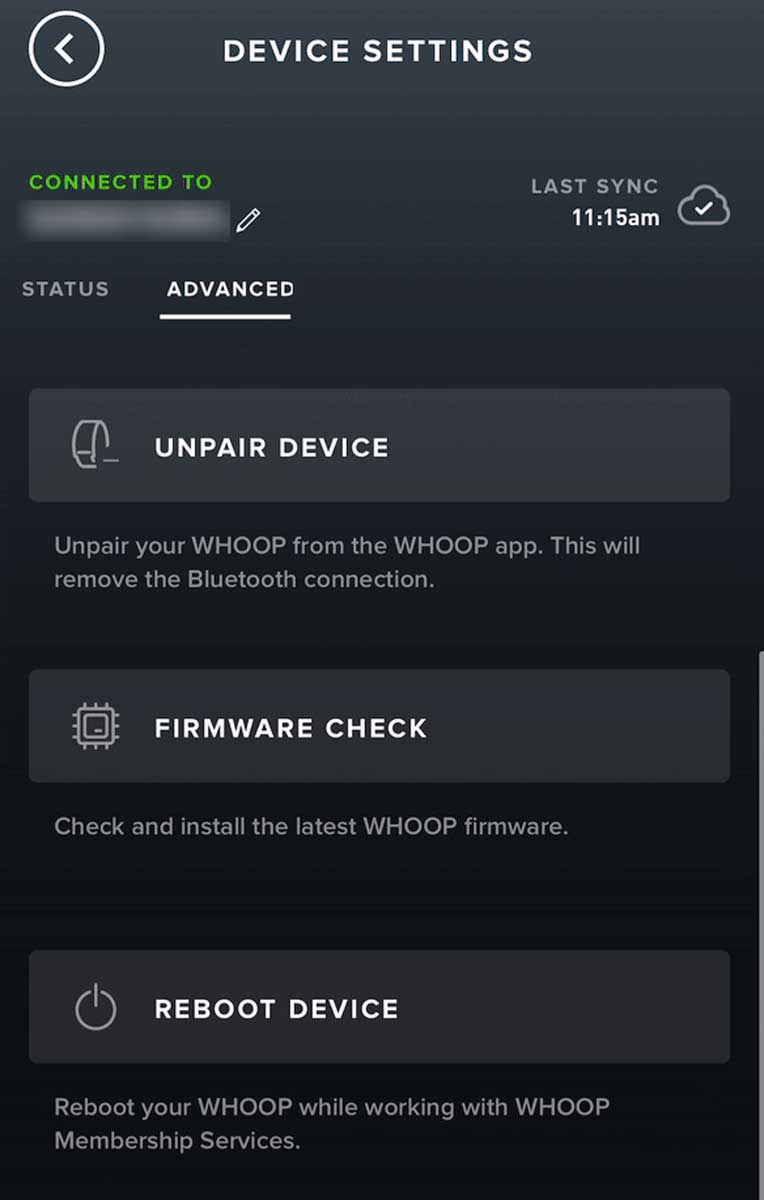Screen dimensions: 764x1200
Task: Click the blurred connected device name
Action: [x=125, y=222]
